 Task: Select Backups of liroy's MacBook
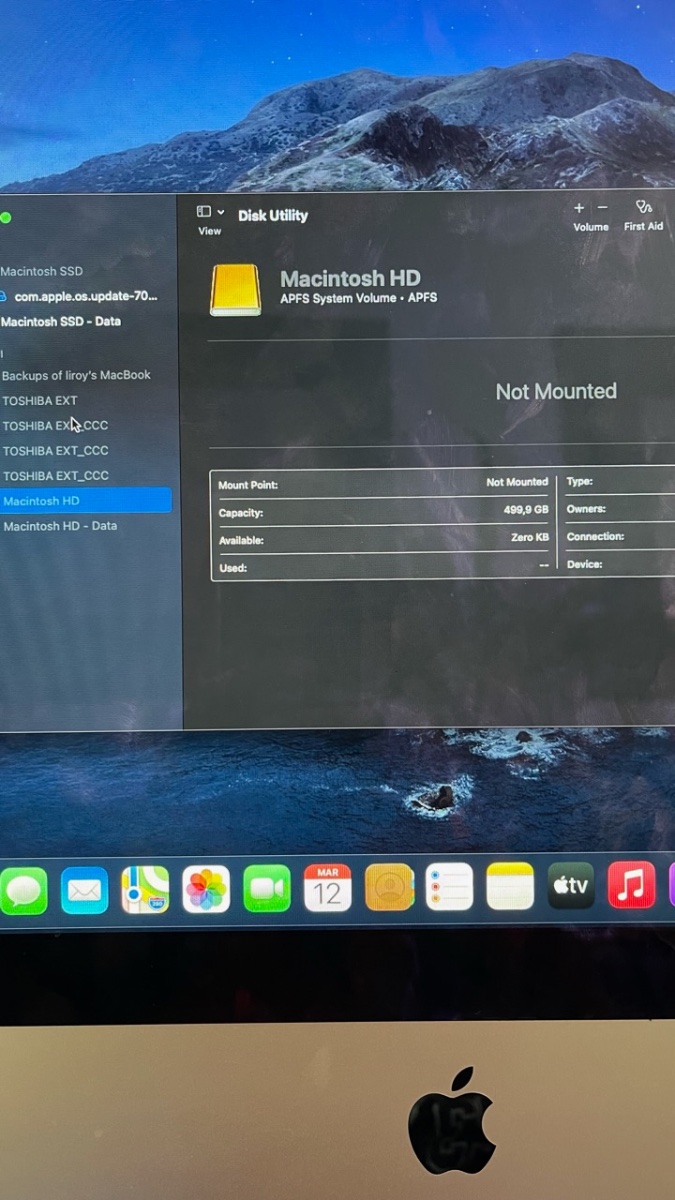(x=76, y=375)
